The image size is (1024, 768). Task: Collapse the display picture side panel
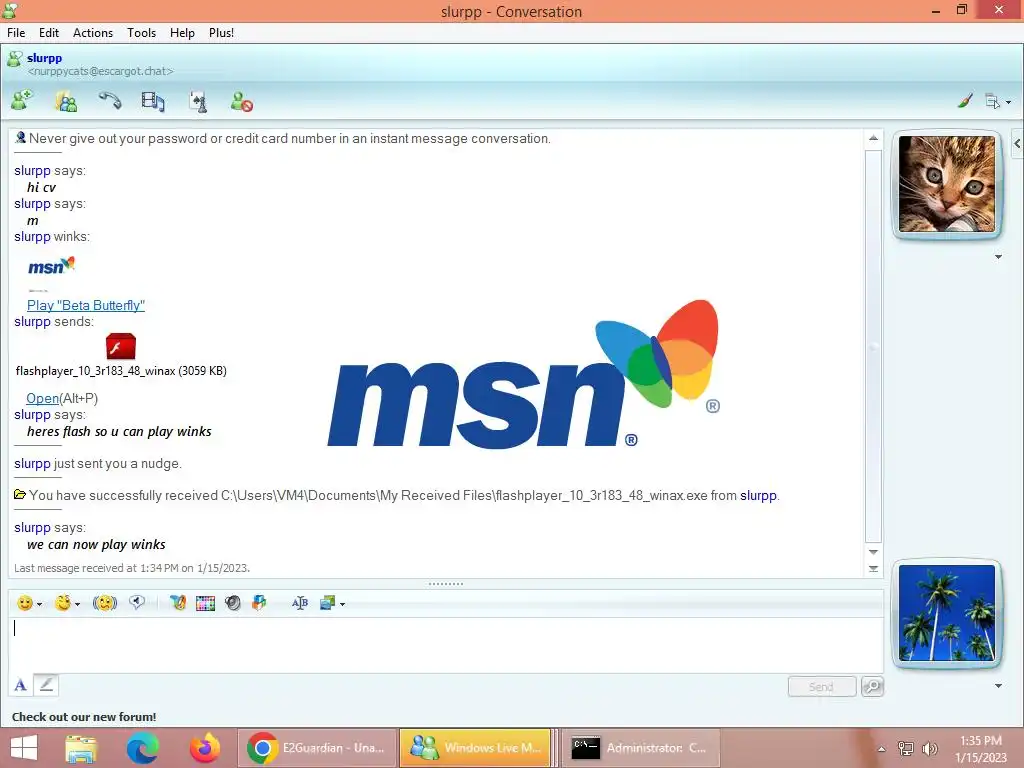click(1017, 143)
